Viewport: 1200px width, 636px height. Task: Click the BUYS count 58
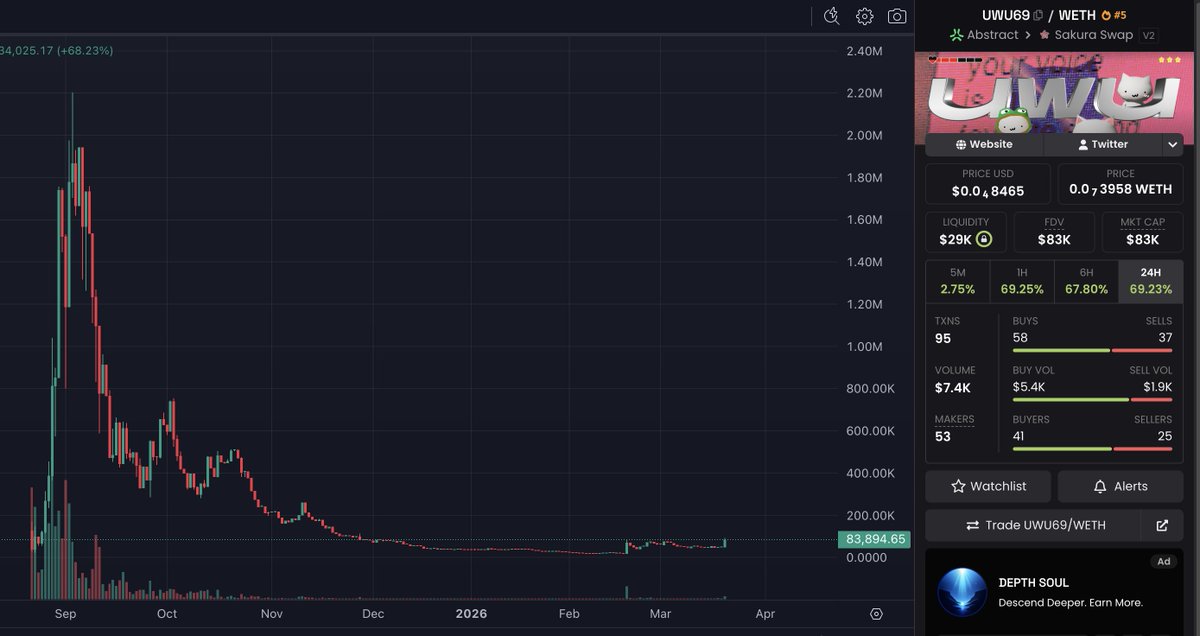1020,338
